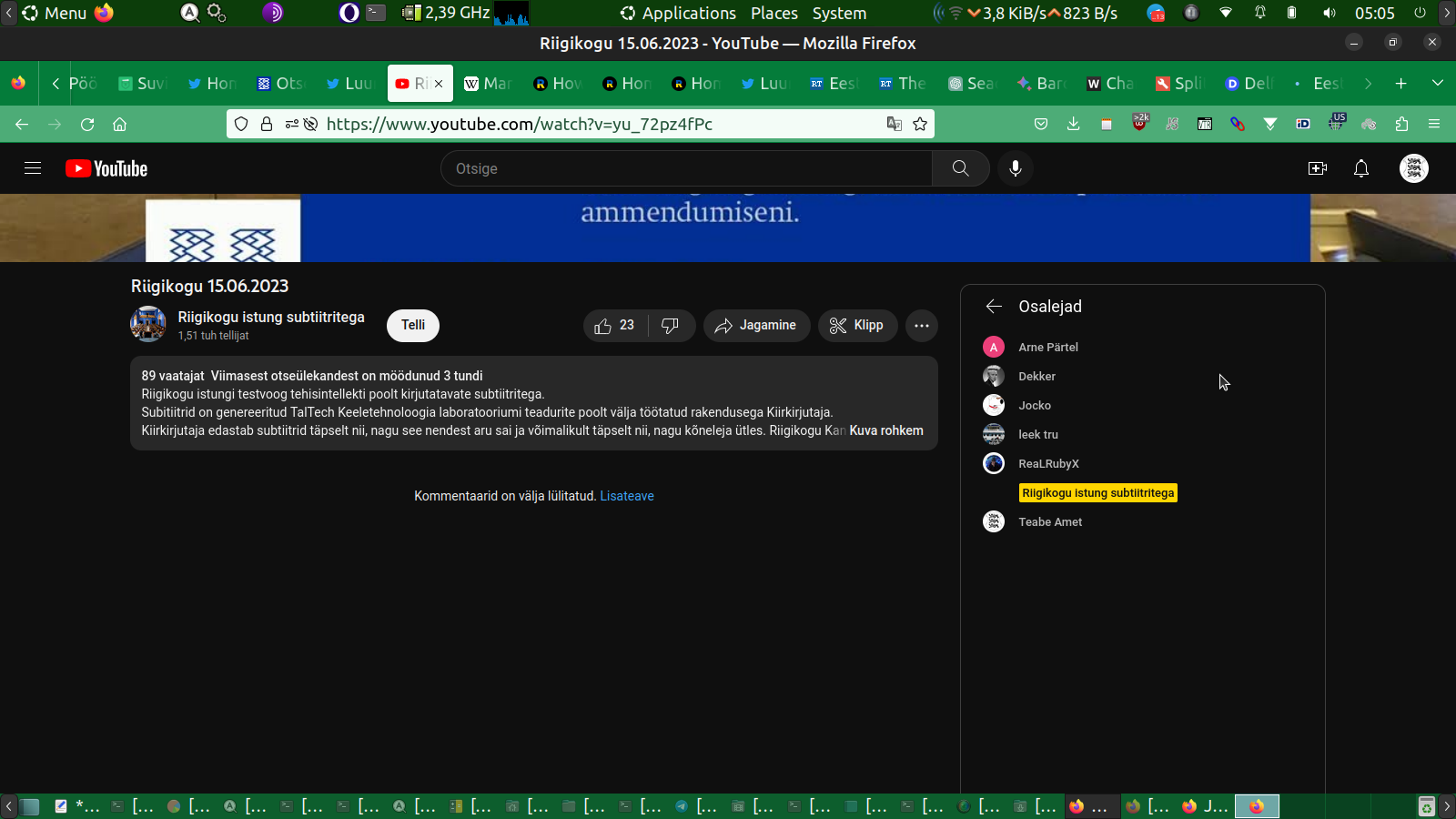Show site security lock info
Viewport: 1456px width, 819px height.
tap(267, 124)
